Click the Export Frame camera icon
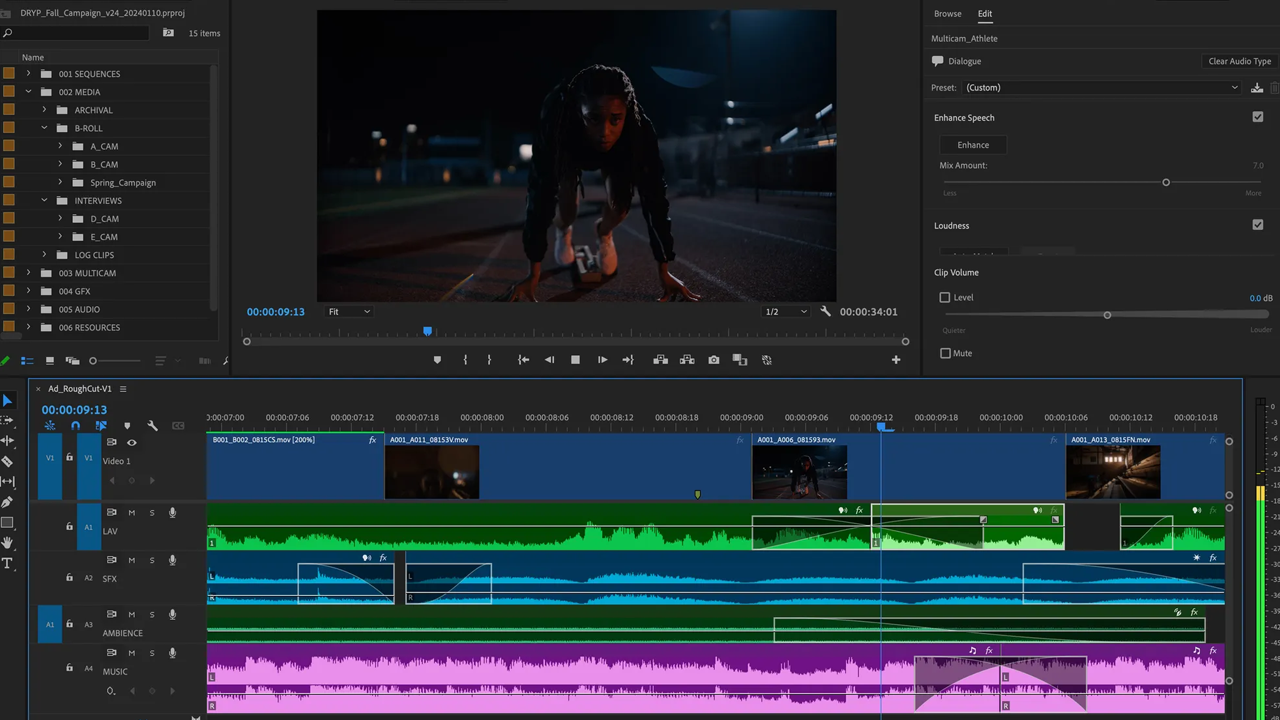The width and height of the screenshot is (1280, 720). [713, 360]
